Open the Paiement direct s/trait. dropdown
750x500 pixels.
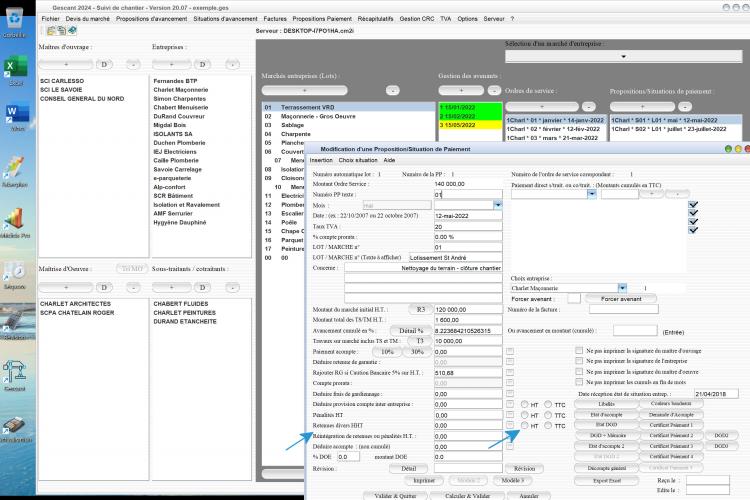pos(592,194)
